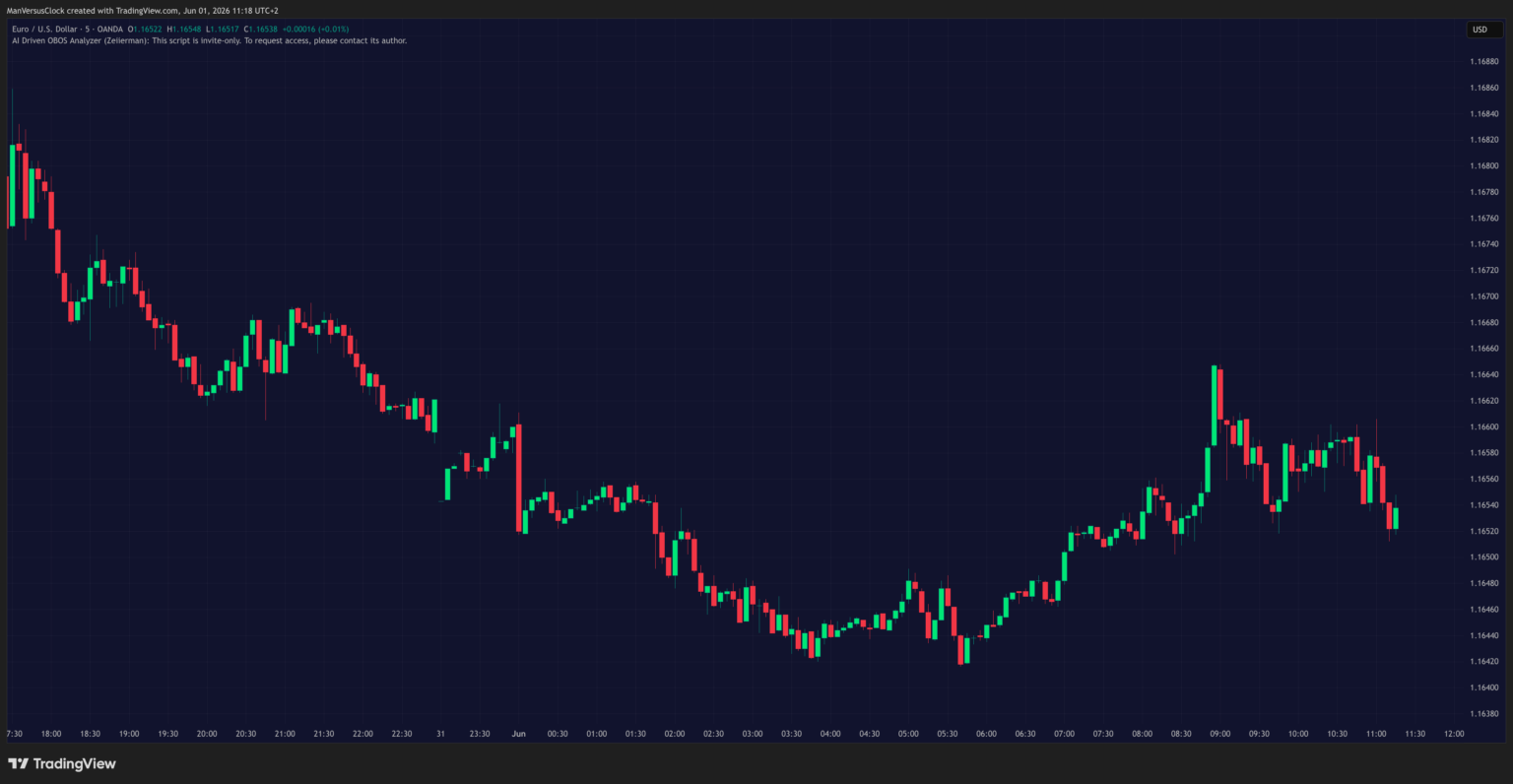Click the 22:30 time axis label

402,734
